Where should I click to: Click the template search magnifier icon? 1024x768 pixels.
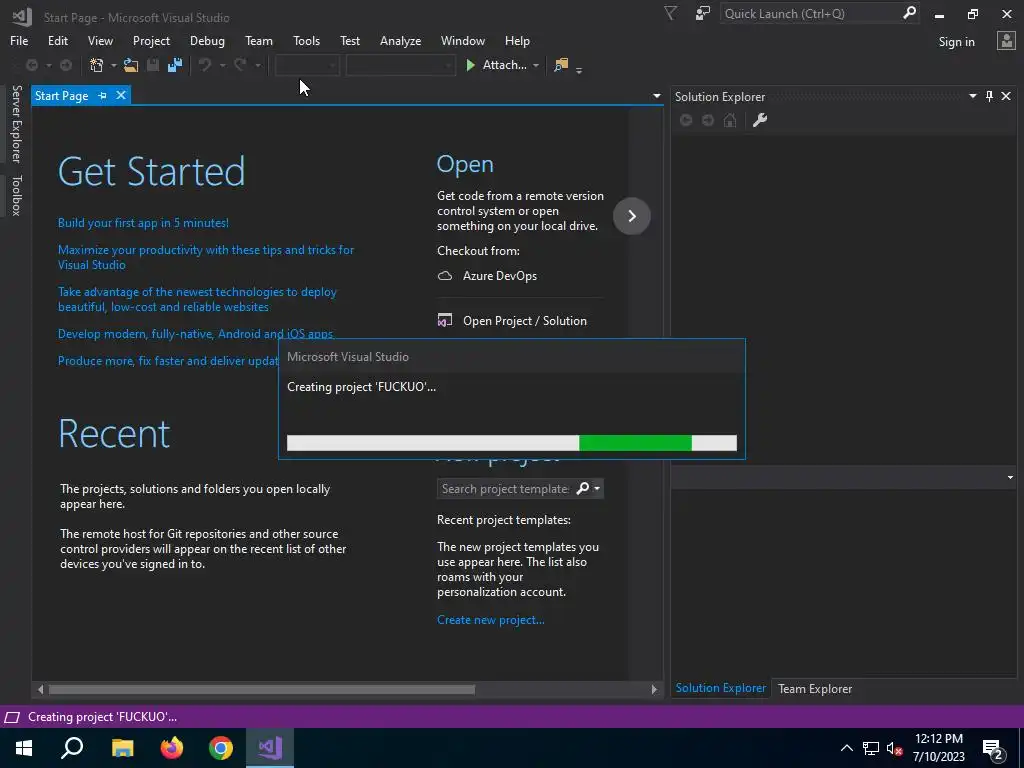[x=583, y=488]
